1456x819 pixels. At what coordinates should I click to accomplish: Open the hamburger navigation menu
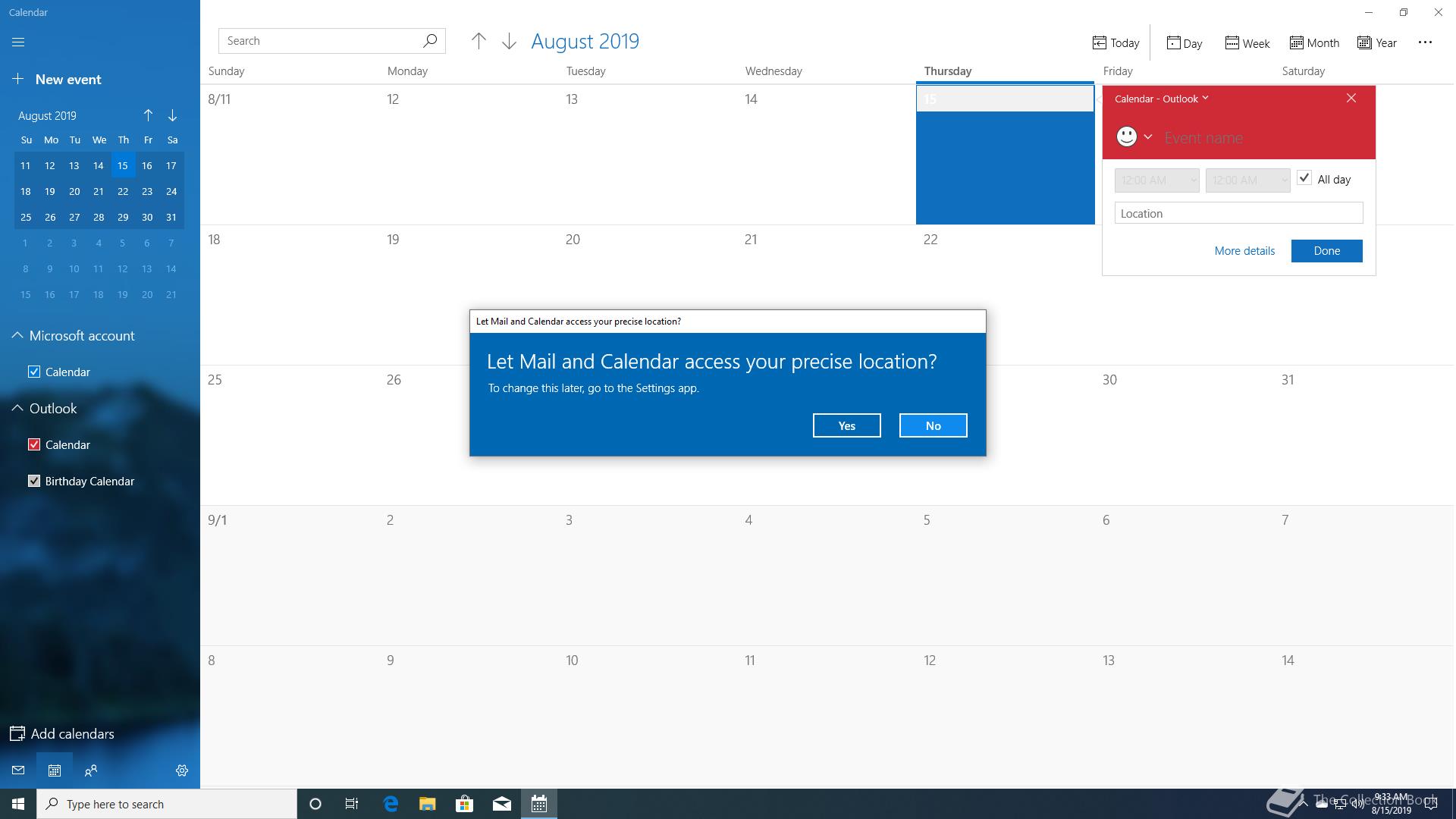point(18,42)
